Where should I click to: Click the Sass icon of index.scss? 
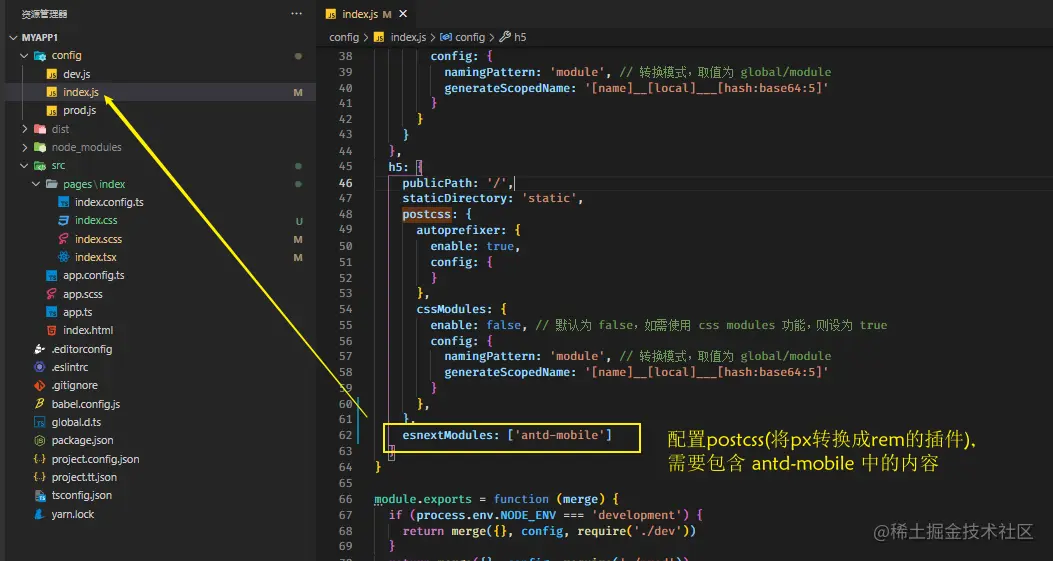[x=63, y=239]
